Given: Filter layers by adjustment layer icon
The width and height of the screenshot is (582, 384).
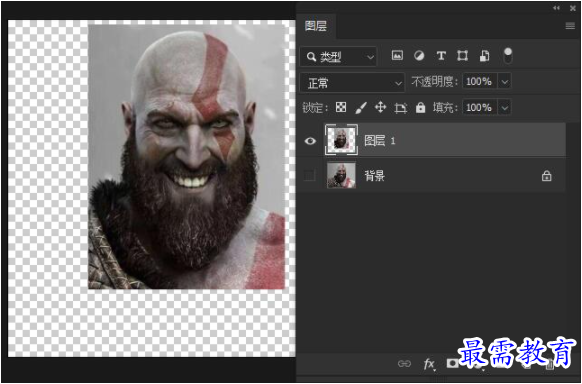Looking at the screenshot, I should 419,56.
